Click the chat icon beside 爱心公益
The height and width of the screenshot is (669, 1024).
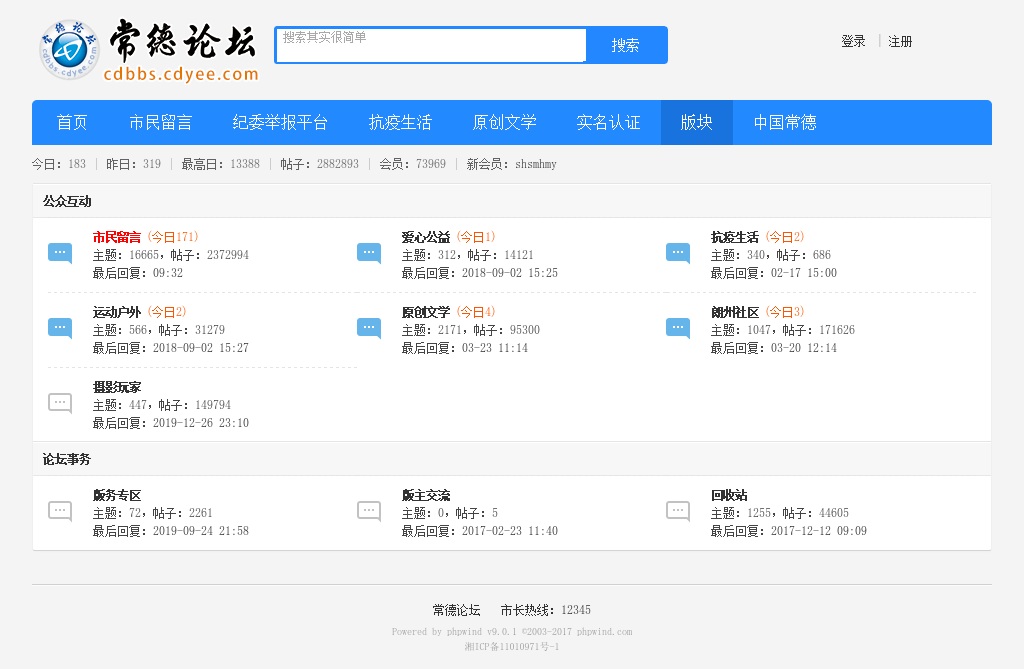click(x=369, y=253)
